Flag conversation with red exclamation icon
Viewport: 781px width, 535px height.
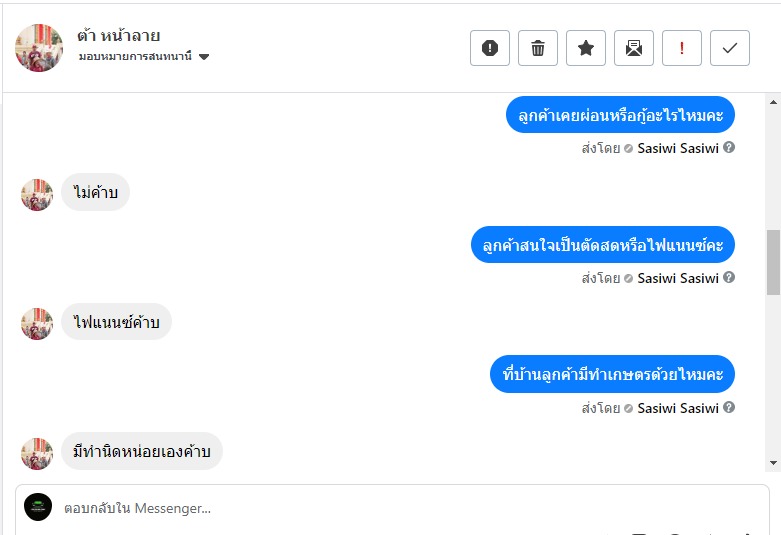point(682,48)
